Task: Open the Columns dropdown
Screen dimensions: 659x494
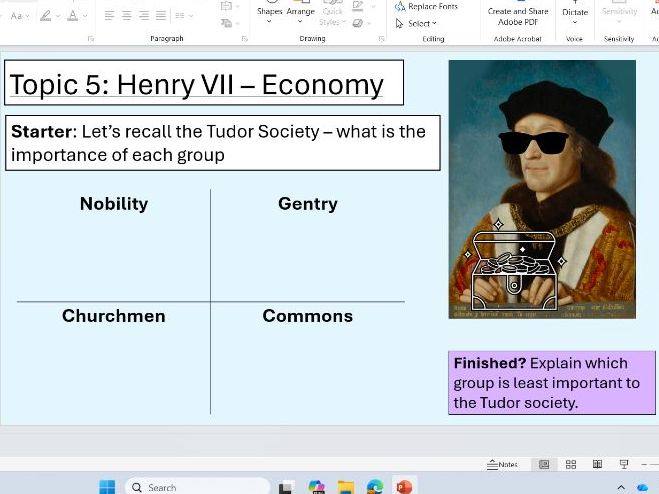Action: coord(184,16)
